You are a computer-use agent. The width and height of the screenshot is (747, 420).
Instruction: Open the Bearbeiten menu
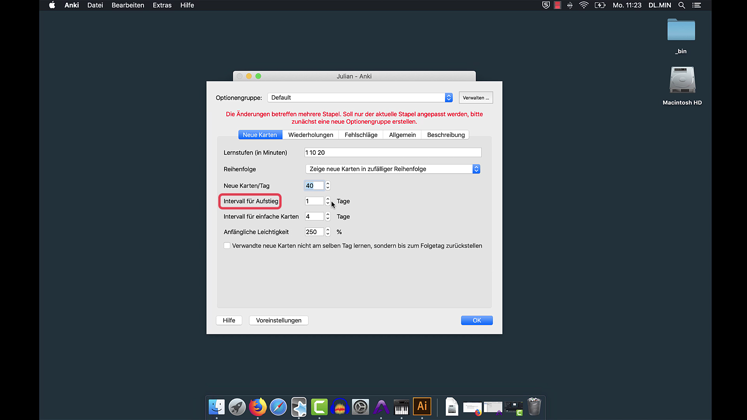(x=128, y=5)
